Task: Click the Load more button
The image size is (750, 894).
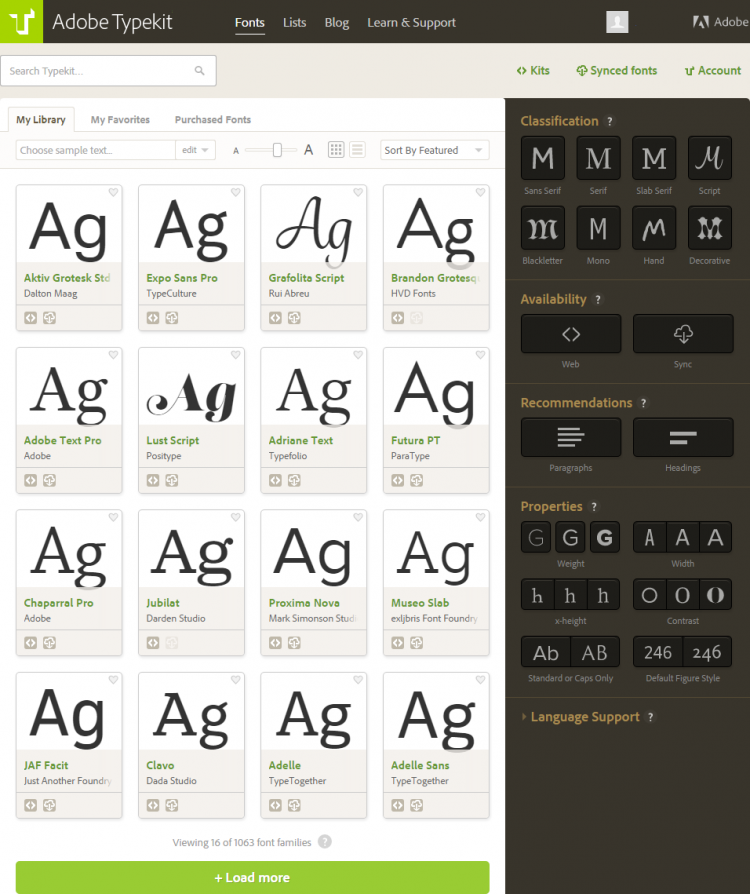Action: click(252, 877)
